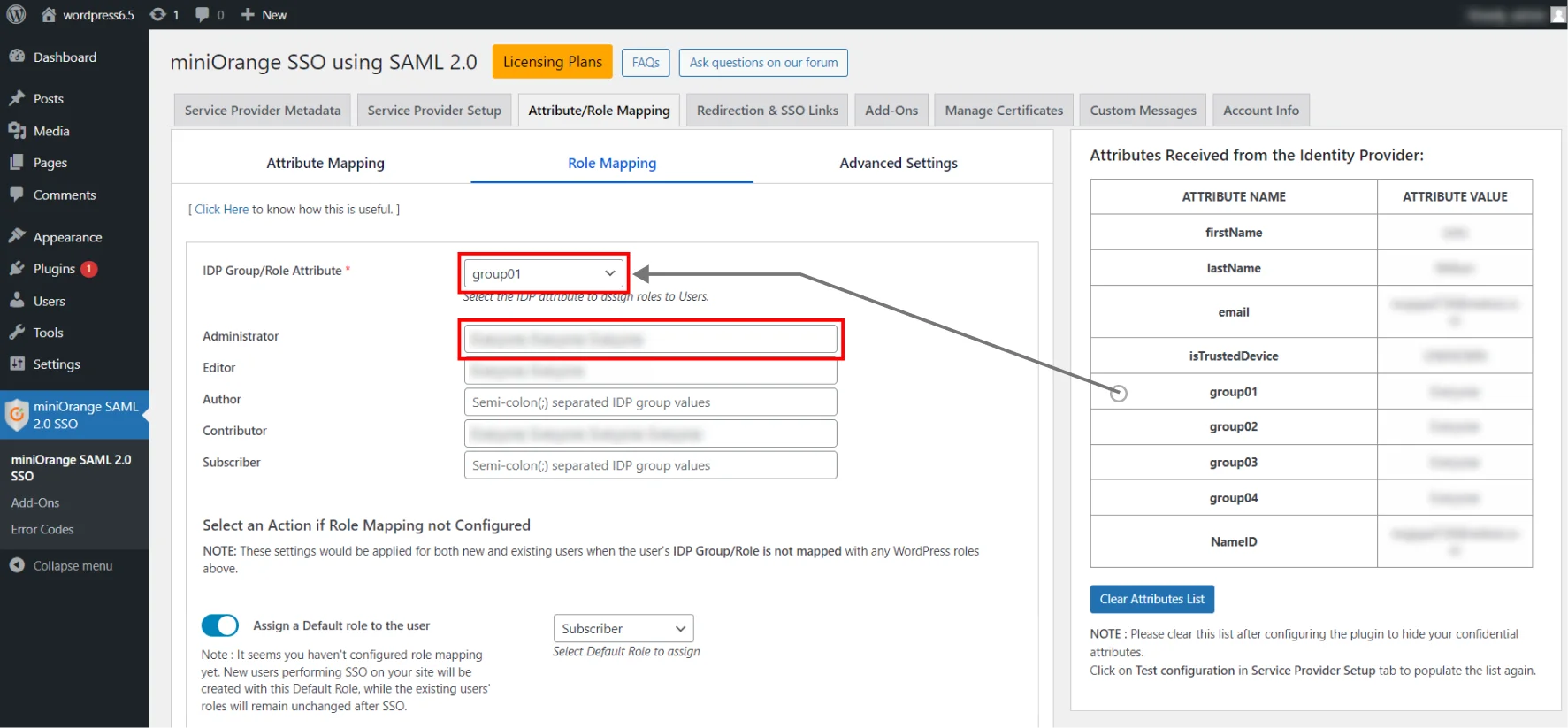Focus the Subscriber group values field
The width and height of the screenshot is (1568, 728).
pos(650,465)
